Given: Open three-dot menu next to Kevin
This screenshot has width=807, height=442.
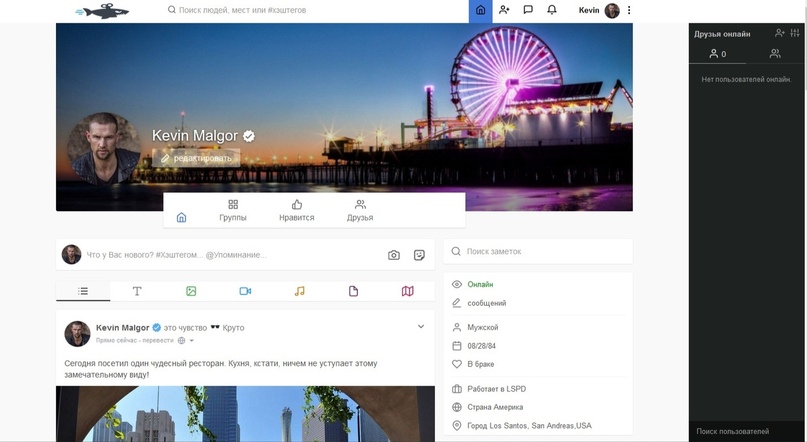Looking at the screenshot, I should point(629,10).
